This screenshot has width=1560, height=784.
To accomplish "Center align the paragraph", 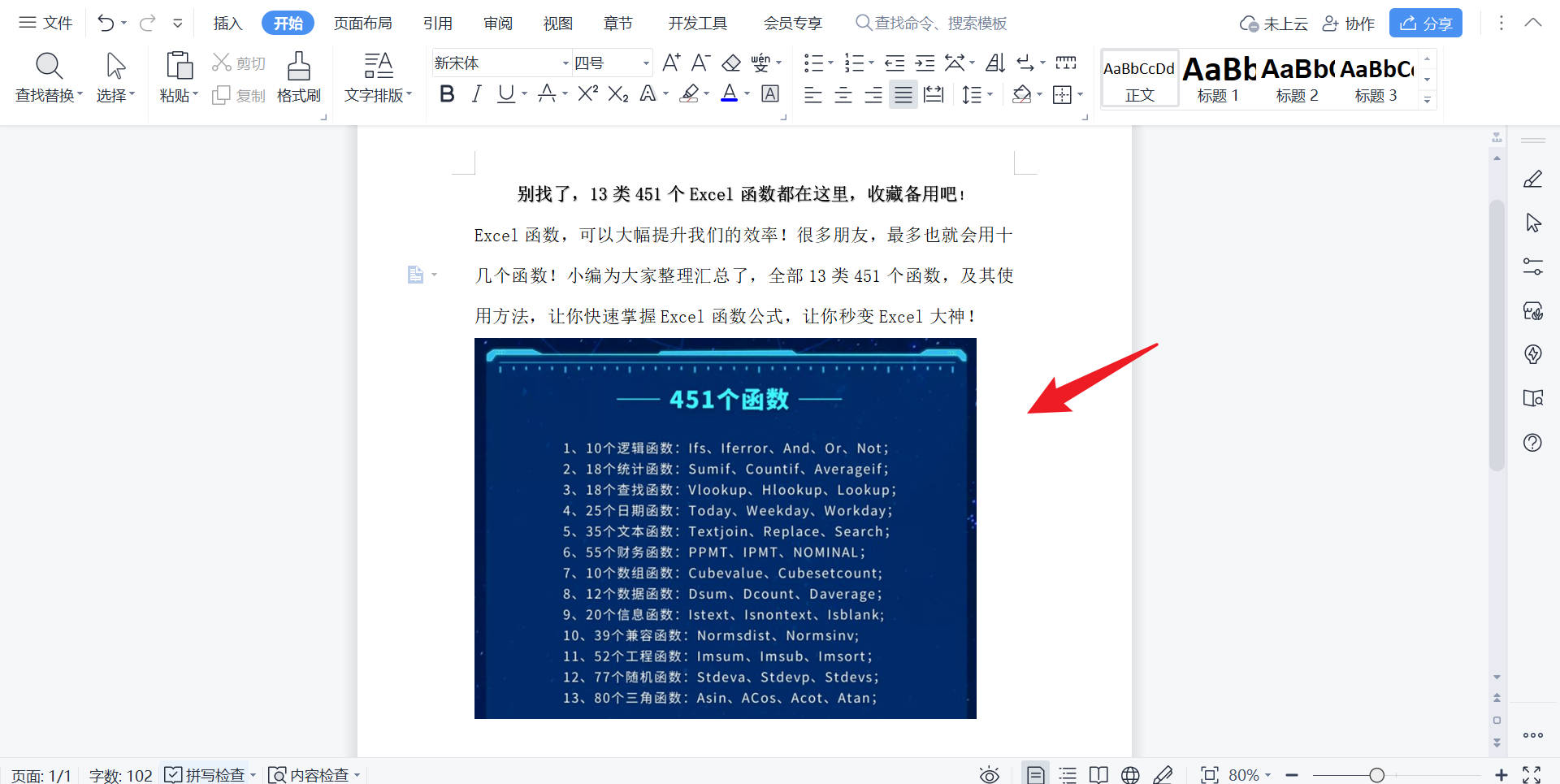I will pos(843,95).
